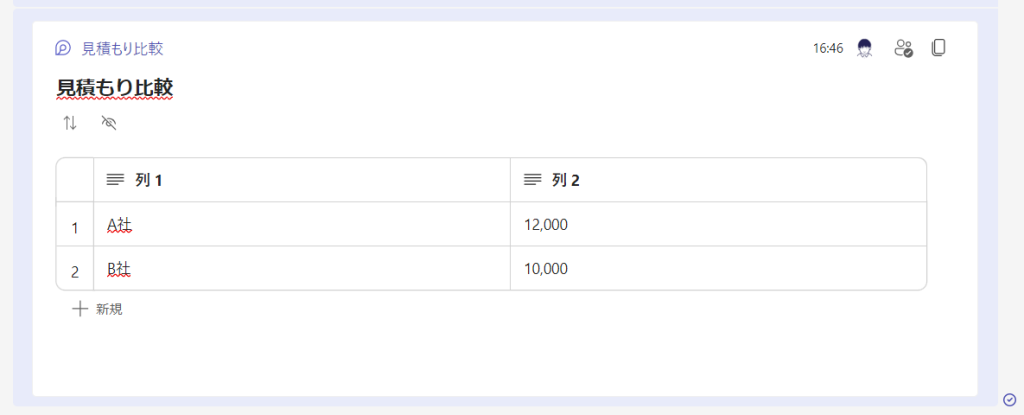Copy the Loop component with copy icon
This screenshot has height=415, width=1024.
pos(938,48)
